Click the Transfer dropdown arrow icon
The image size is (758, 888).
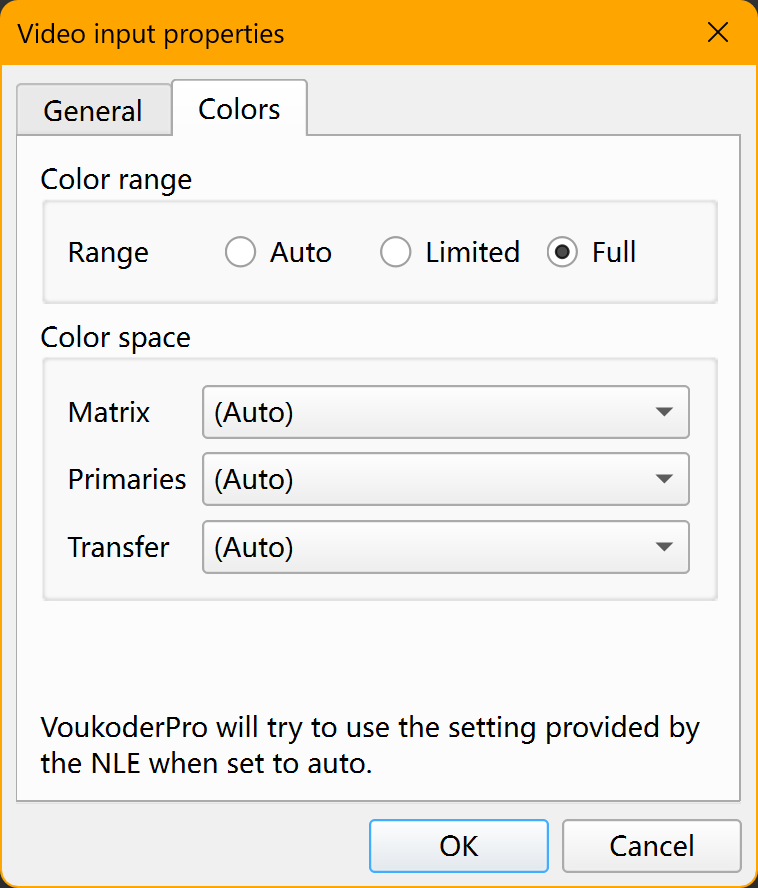pyautogui.click(x=664, y=547)
